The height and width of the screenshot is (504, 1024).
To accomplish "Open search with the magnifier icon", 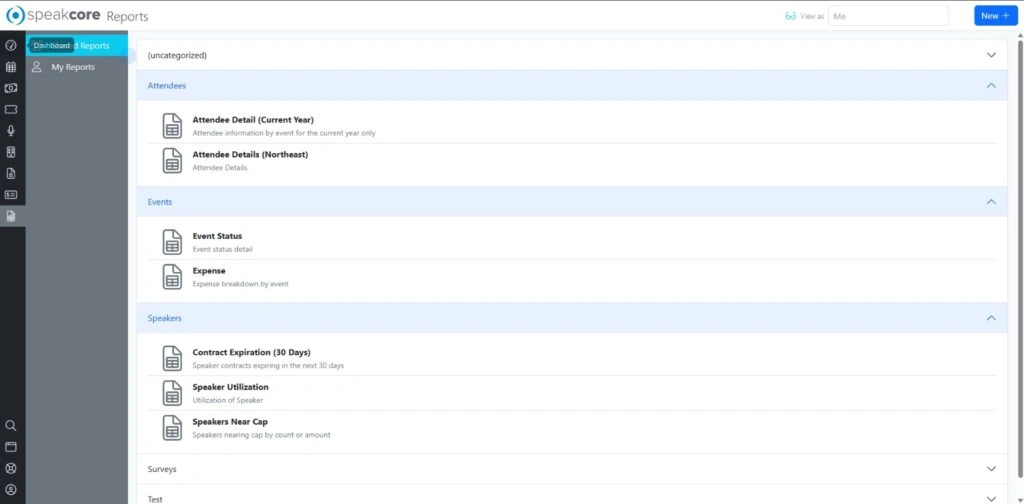I will click(11, 425).
